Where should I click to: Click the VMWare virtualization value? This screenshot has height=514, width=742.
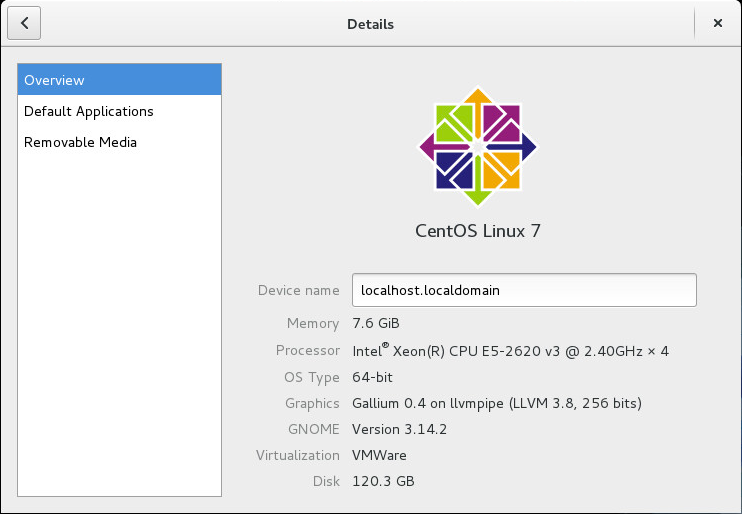(379, 455)
